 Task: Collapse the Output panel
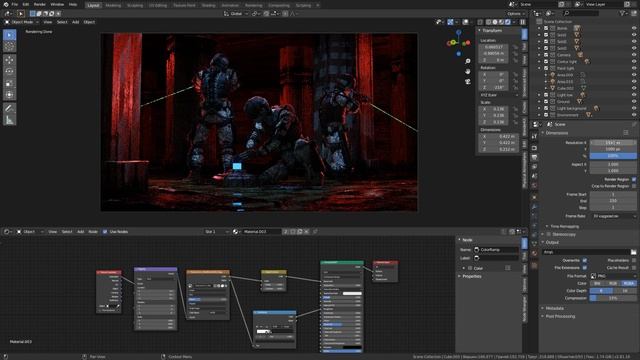click(551, 242)
